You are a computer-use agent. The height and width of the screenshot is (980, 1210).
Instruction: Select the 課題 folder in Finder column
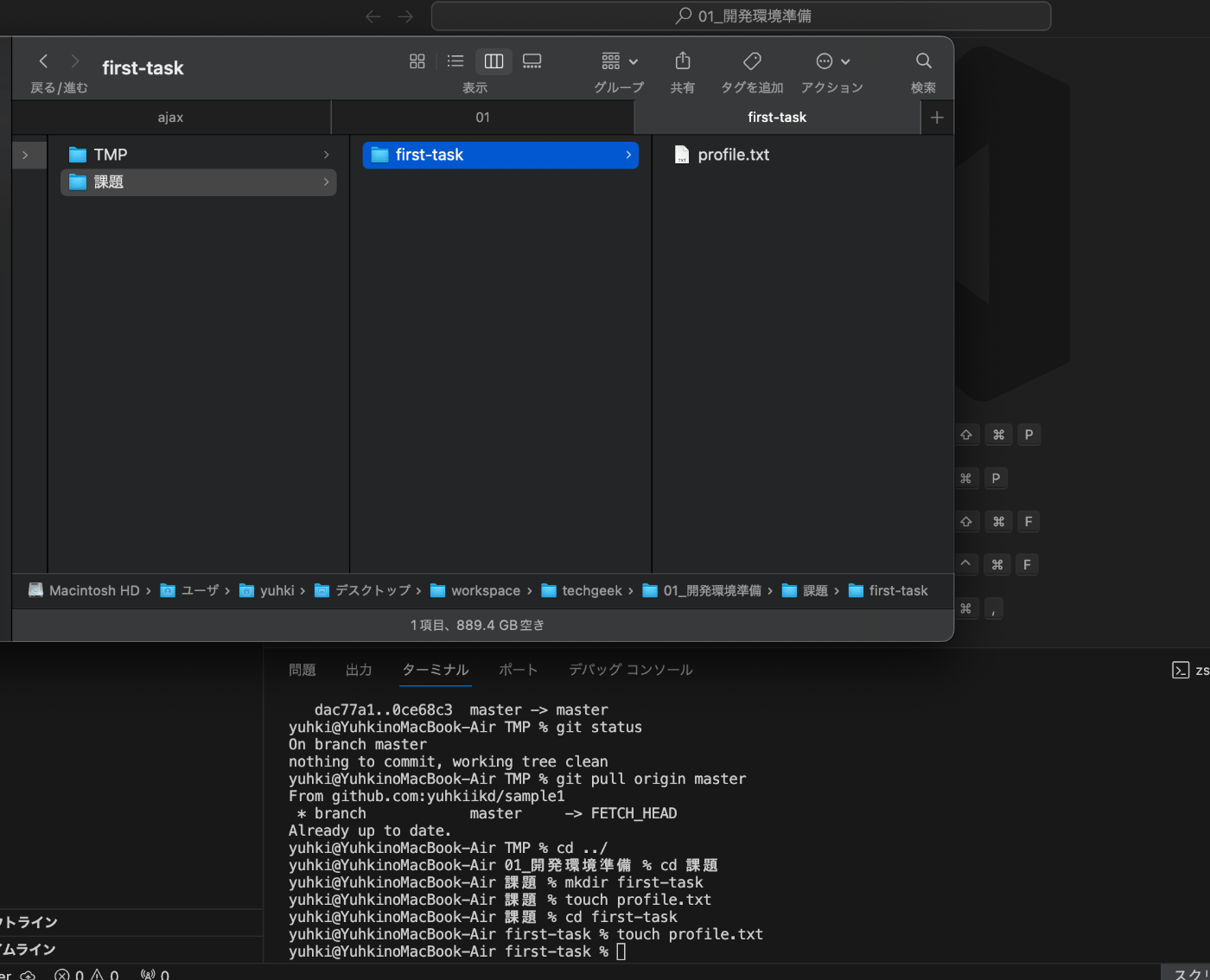[199, 181]
